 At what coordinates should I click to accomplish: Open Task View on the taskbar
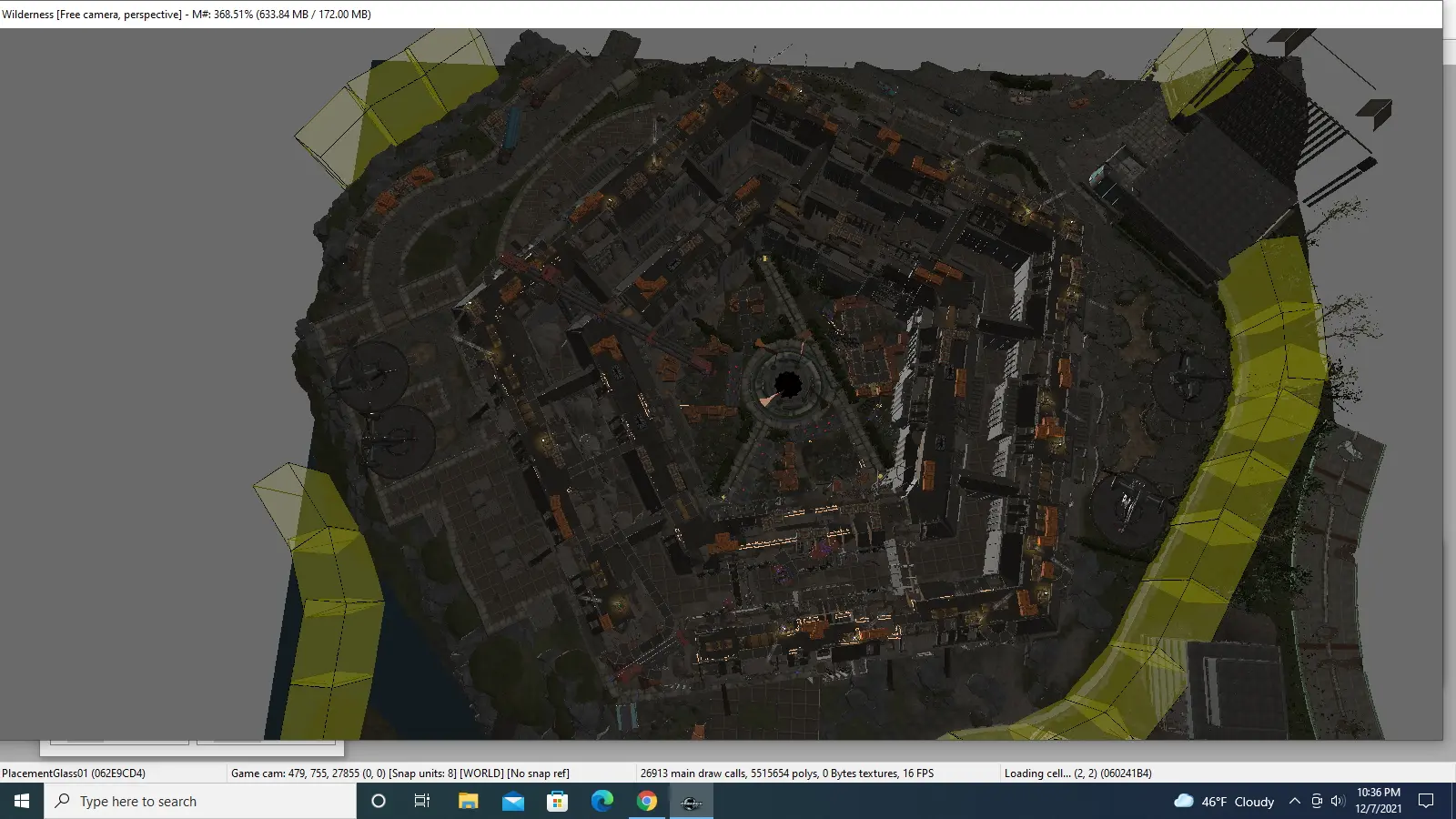422,801
